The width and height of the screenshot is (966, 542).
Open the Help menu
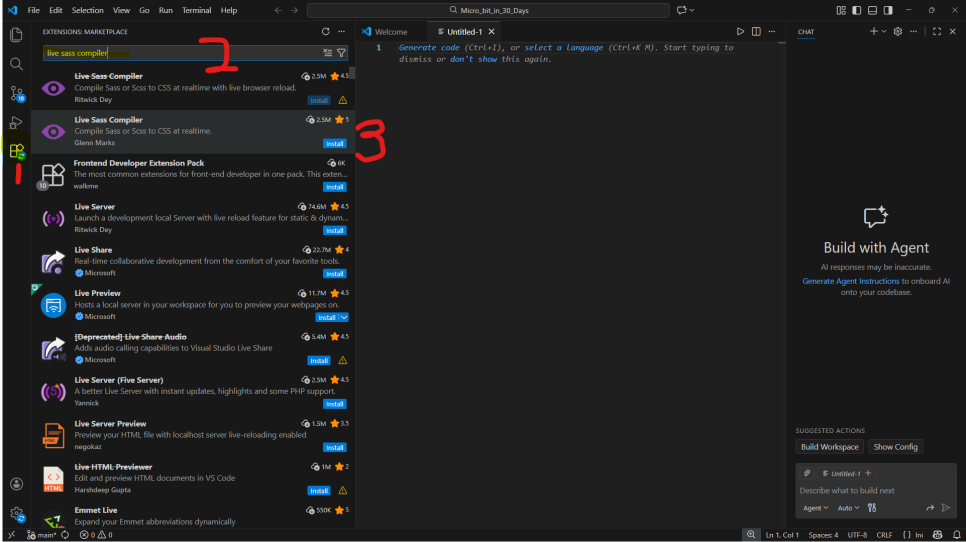(x=229, y=10)
